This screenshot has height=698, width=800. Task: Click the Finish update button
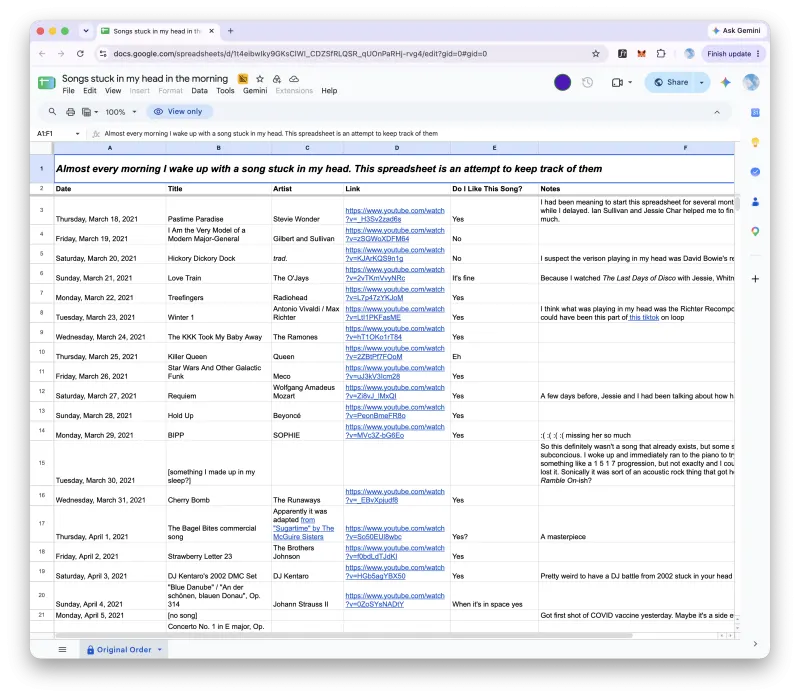tap(733, 54)
